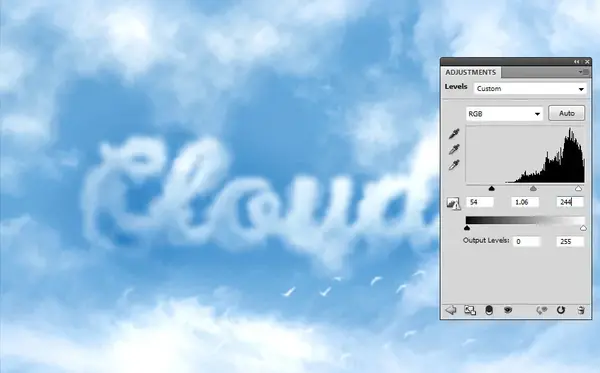This screenshot has width=600, height=373.
Task: Reset Levels to adjustment defaults
Action: (561, 310)
